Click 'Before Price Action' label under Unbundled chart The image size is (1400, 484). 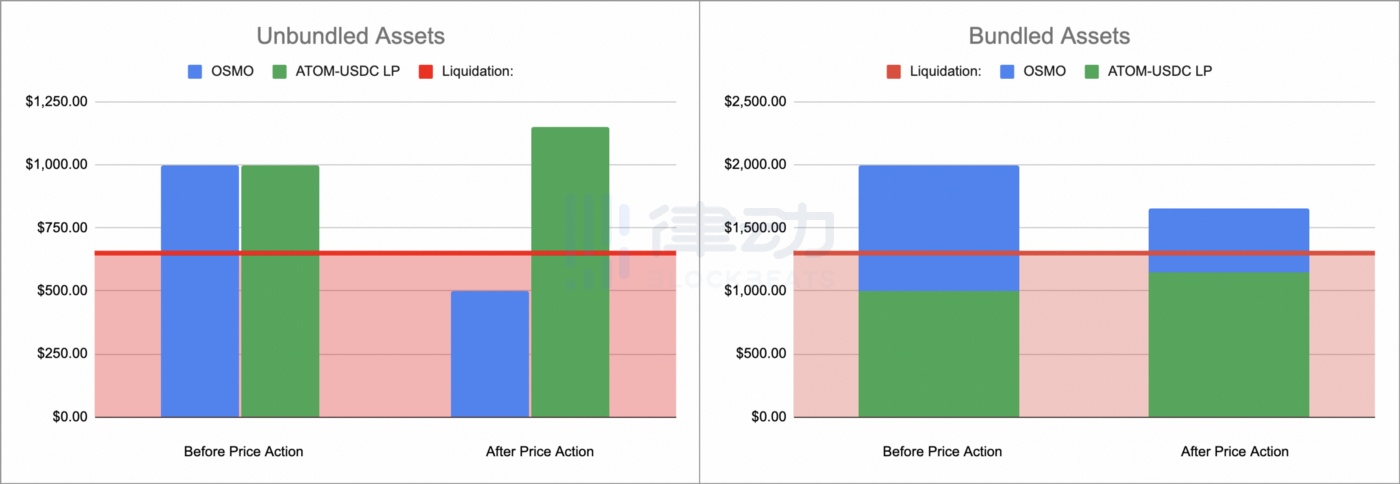pos(243,451)
